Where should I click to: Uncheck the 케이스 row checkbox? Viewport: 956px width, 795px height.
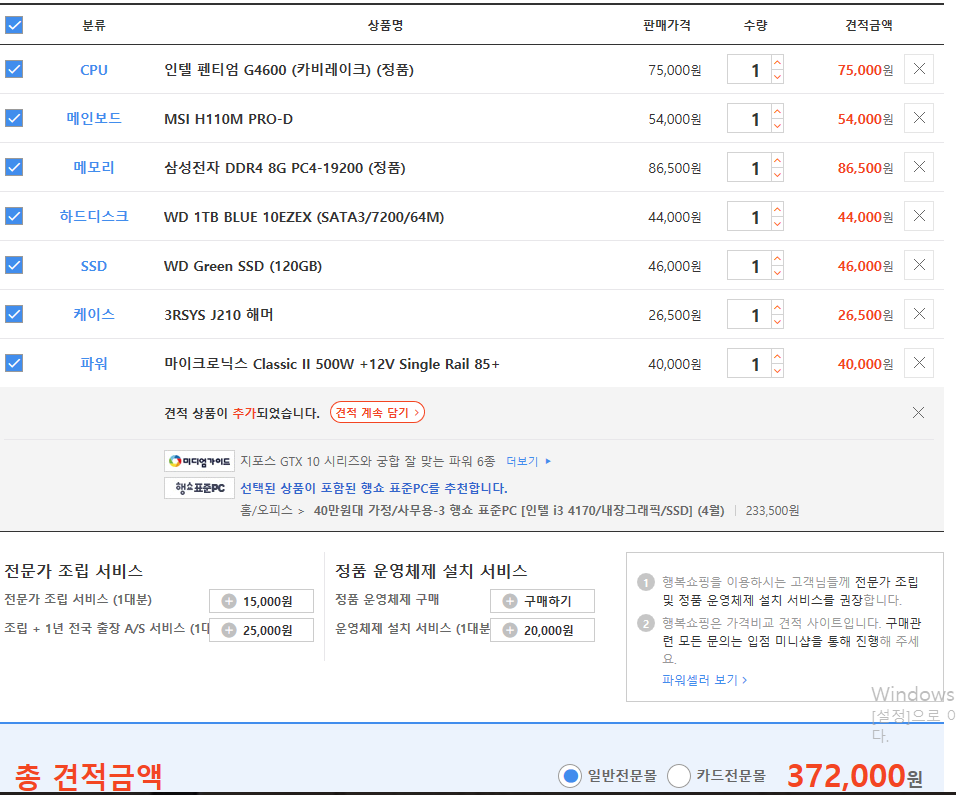14,314
